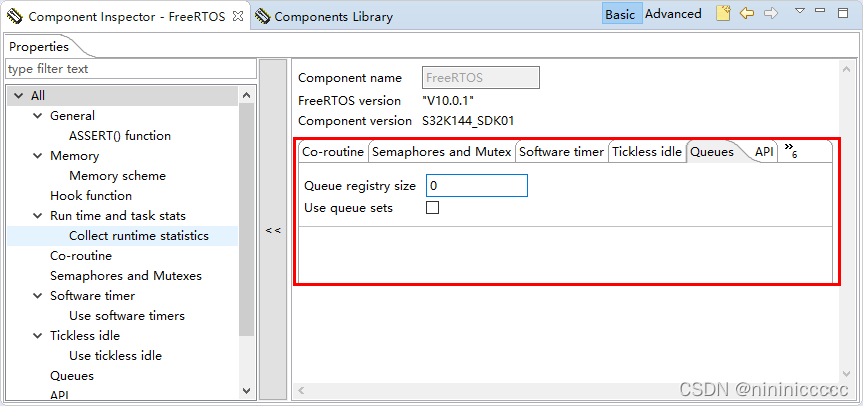The image size is (863, 406).
Task: Go back with the yellow left arrow
Action: click(746, 13)
